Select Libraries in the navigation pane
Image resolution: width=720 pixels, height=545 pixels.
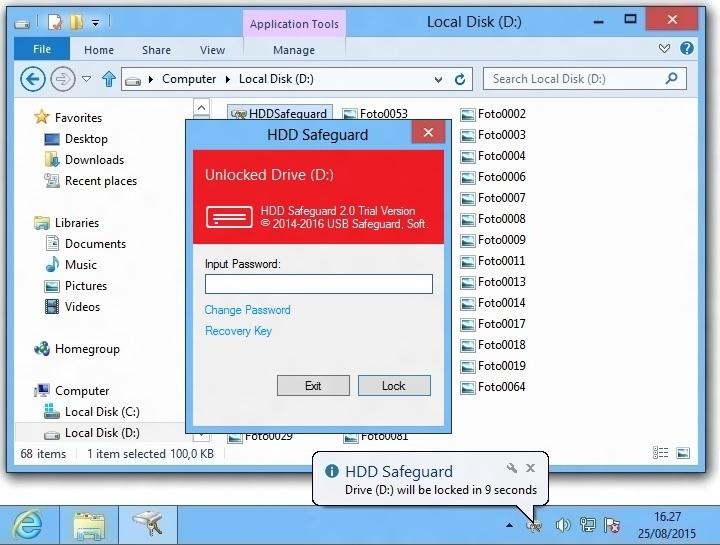77,223
